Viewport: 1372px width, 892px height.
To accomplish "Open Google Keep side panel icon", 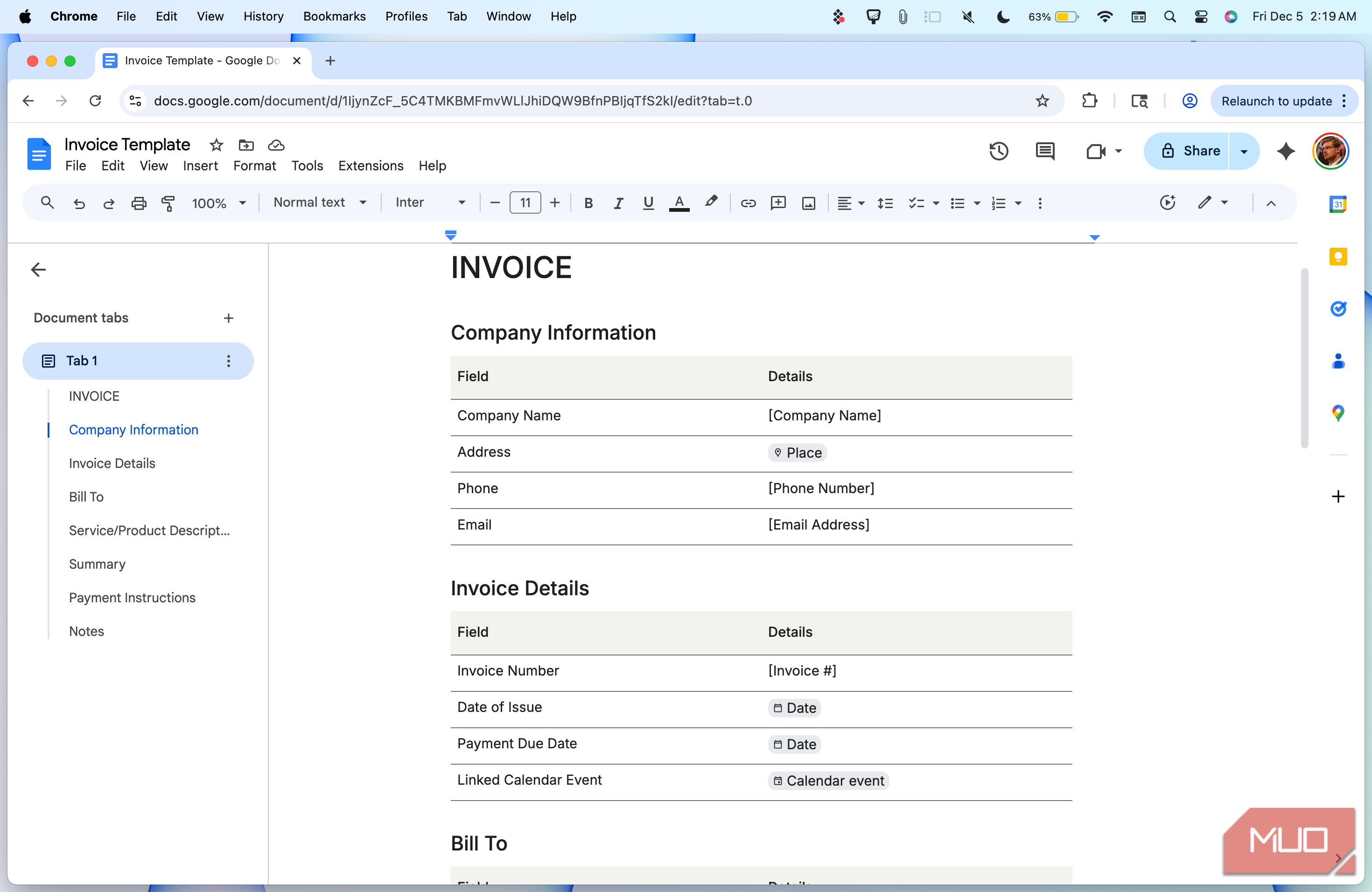I will (x=1337, y=257).
